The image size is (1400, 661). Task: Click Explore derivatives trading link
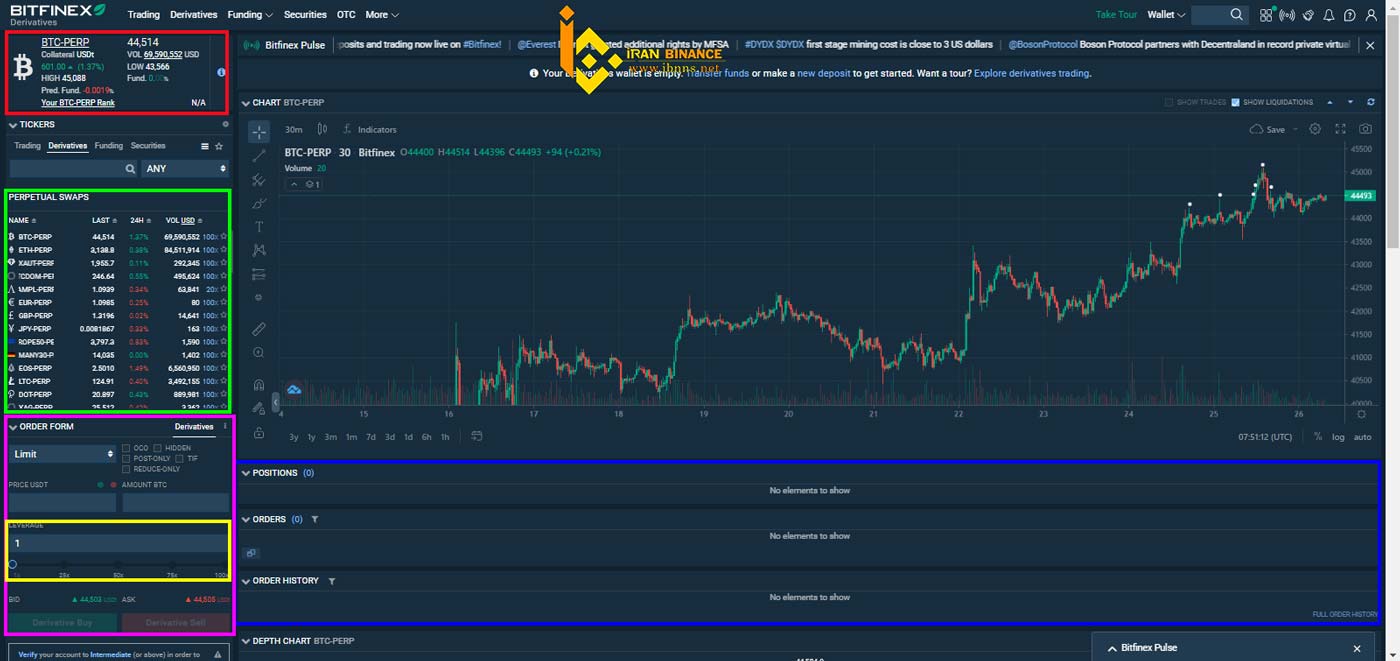pos(1031,73)
